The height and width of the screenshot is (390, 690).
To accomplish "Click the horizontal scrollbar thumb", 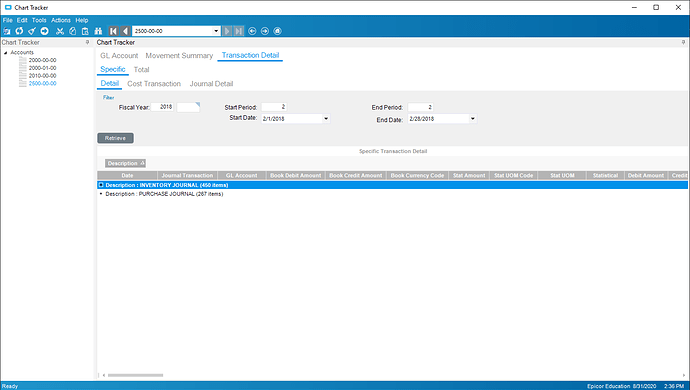I will (x=136, y=375).
